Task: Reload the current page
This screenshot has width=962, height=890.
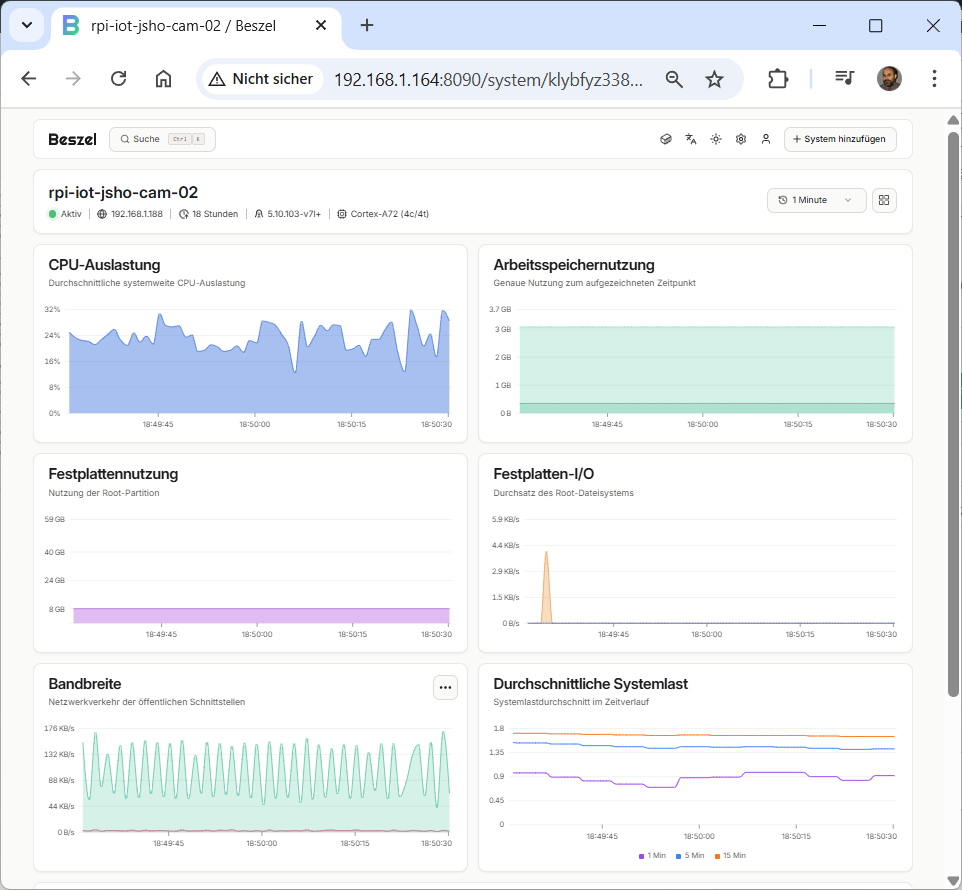Action: pos(118,79)
